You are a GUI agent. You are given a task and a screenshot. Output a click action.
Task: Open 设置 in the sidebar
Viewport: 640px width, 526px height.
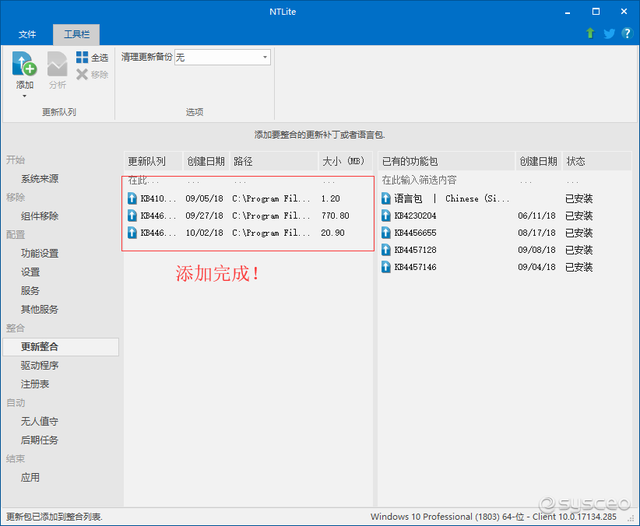tap(30, 272)
